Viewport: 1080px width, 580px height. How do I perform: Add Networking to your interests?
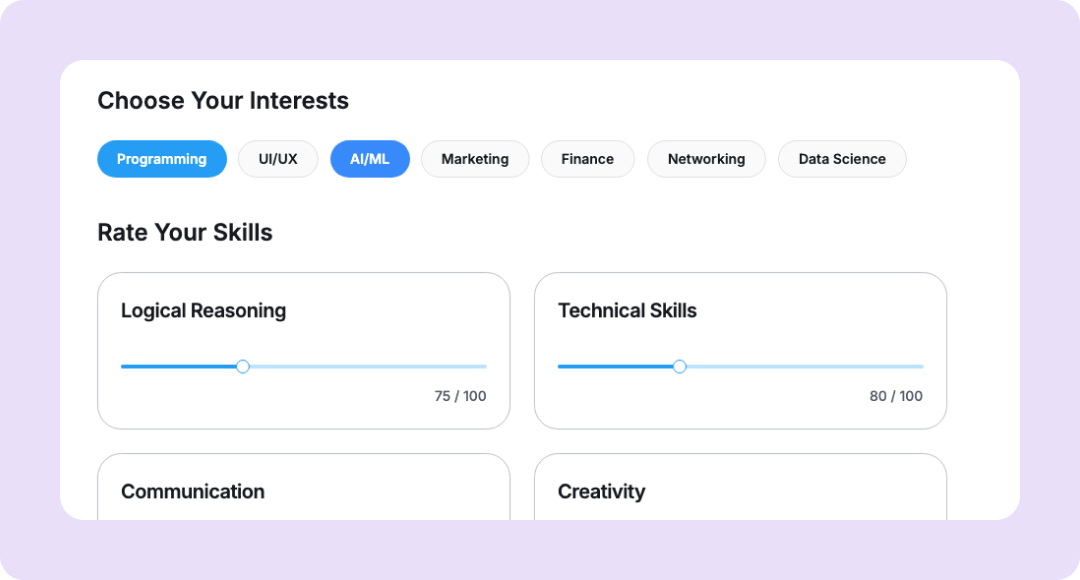tap(706, 159)
